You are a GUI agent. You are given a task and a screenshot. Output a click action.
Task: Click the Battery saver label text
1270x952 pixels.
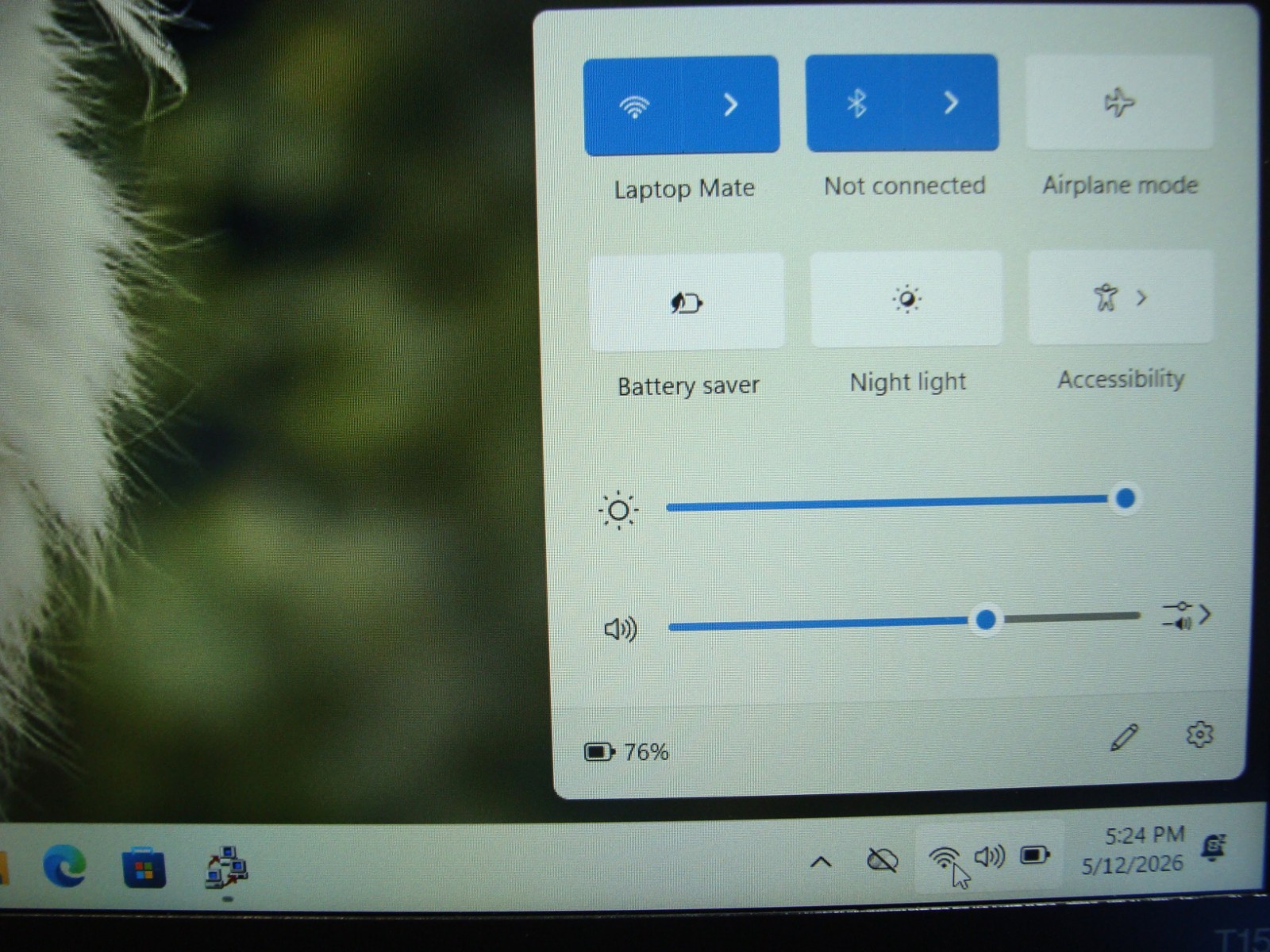click(x=688, y=386)
